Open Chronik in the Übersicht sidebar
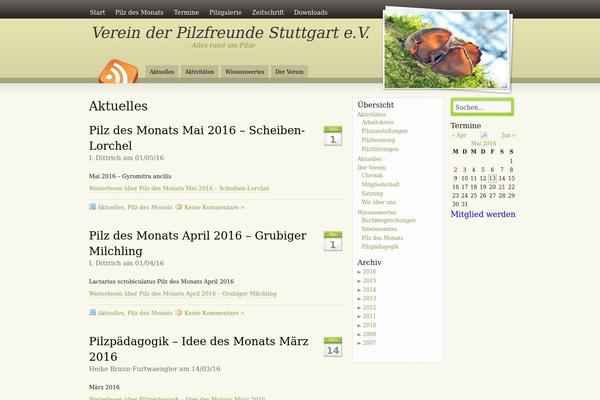Screen dimensions: 600x400 click(372, 175)
